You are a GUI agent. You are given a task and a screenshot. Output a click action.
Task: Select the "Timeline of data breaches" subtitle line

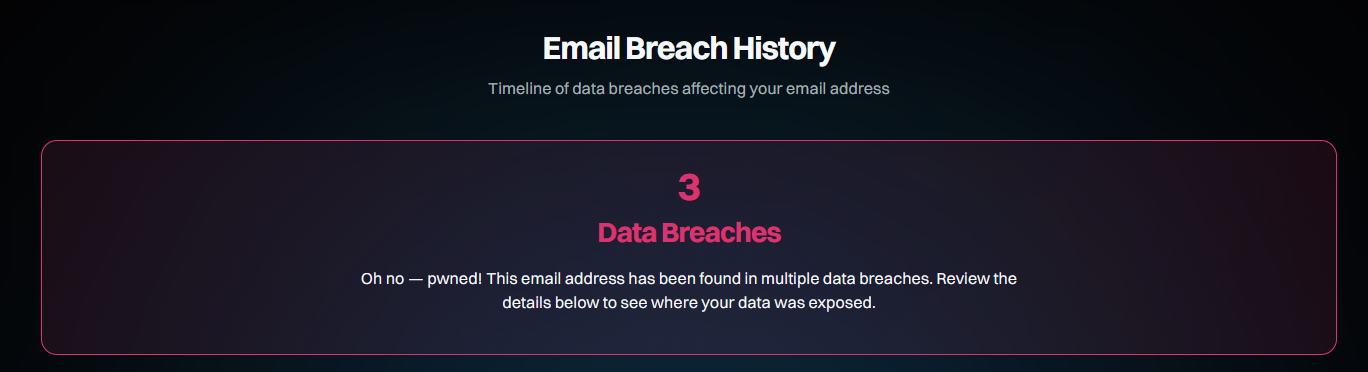click(689, 88)
